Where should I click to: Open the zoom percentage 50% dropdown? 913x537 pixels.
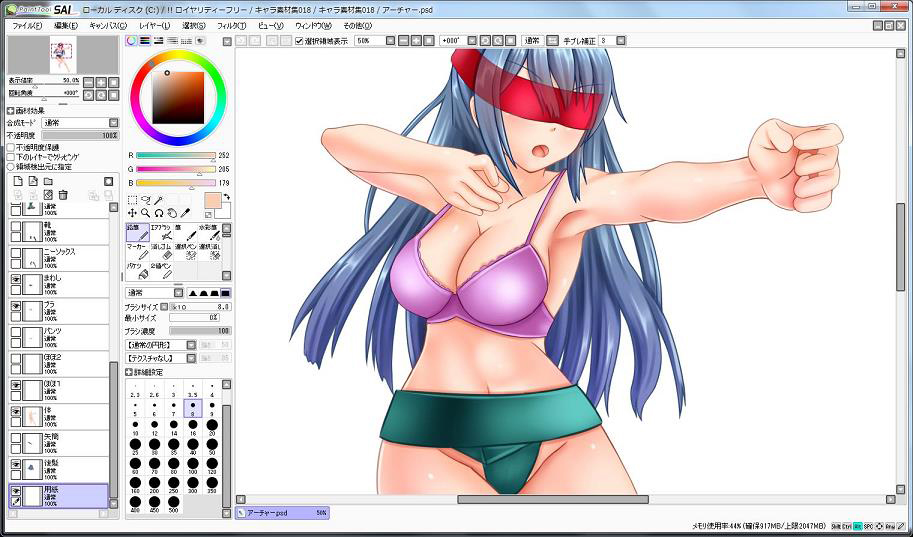pyautogui.click(x=391, y=41)
